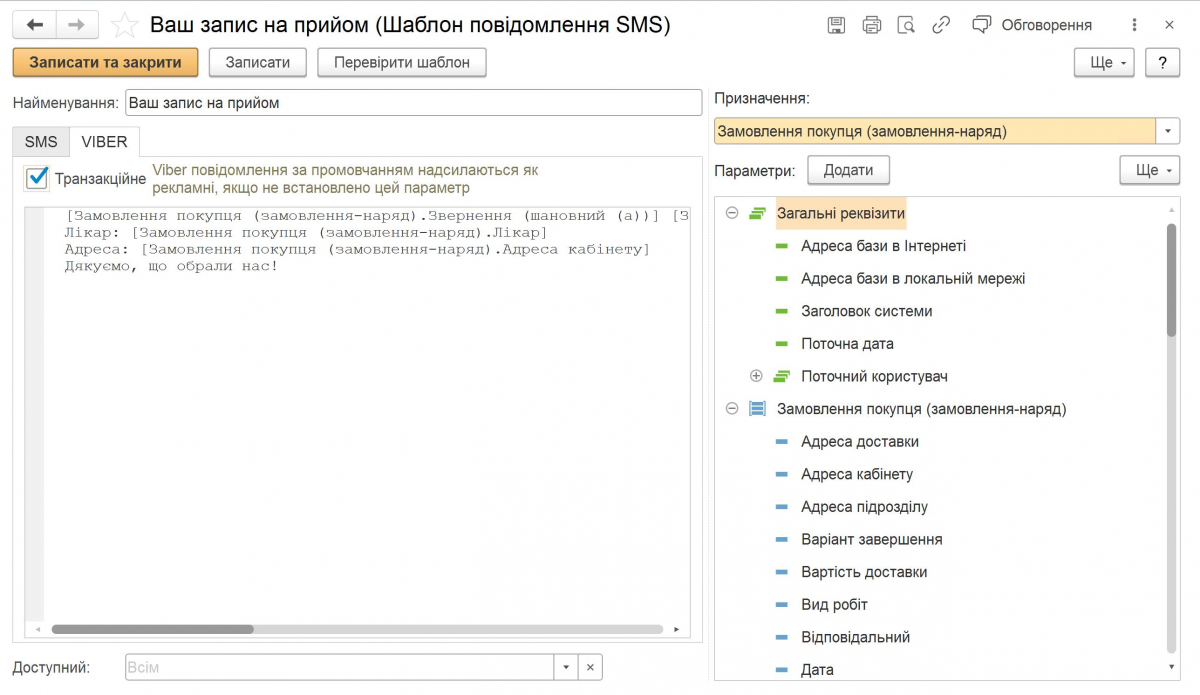Open the Призначення dropdown list
The image size is (1200, 695).
coord(1168,131)
